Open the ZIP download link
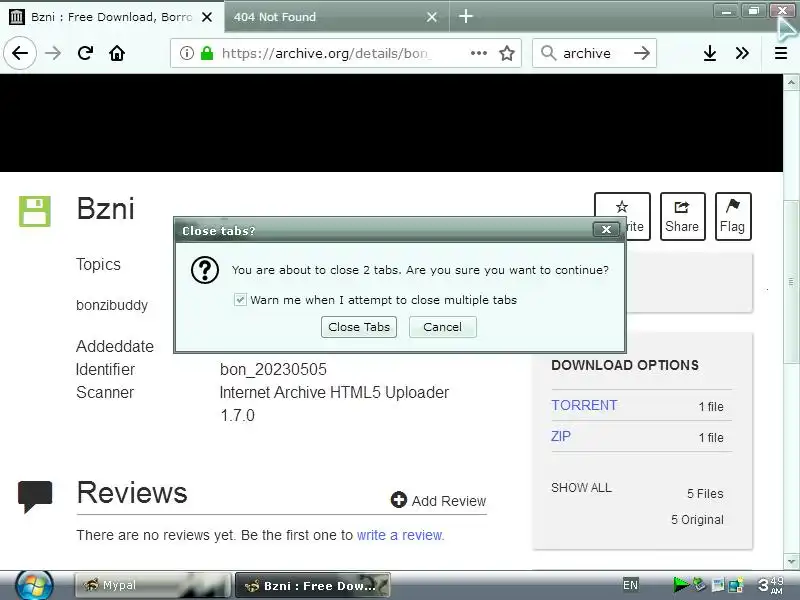 point(561,436)
